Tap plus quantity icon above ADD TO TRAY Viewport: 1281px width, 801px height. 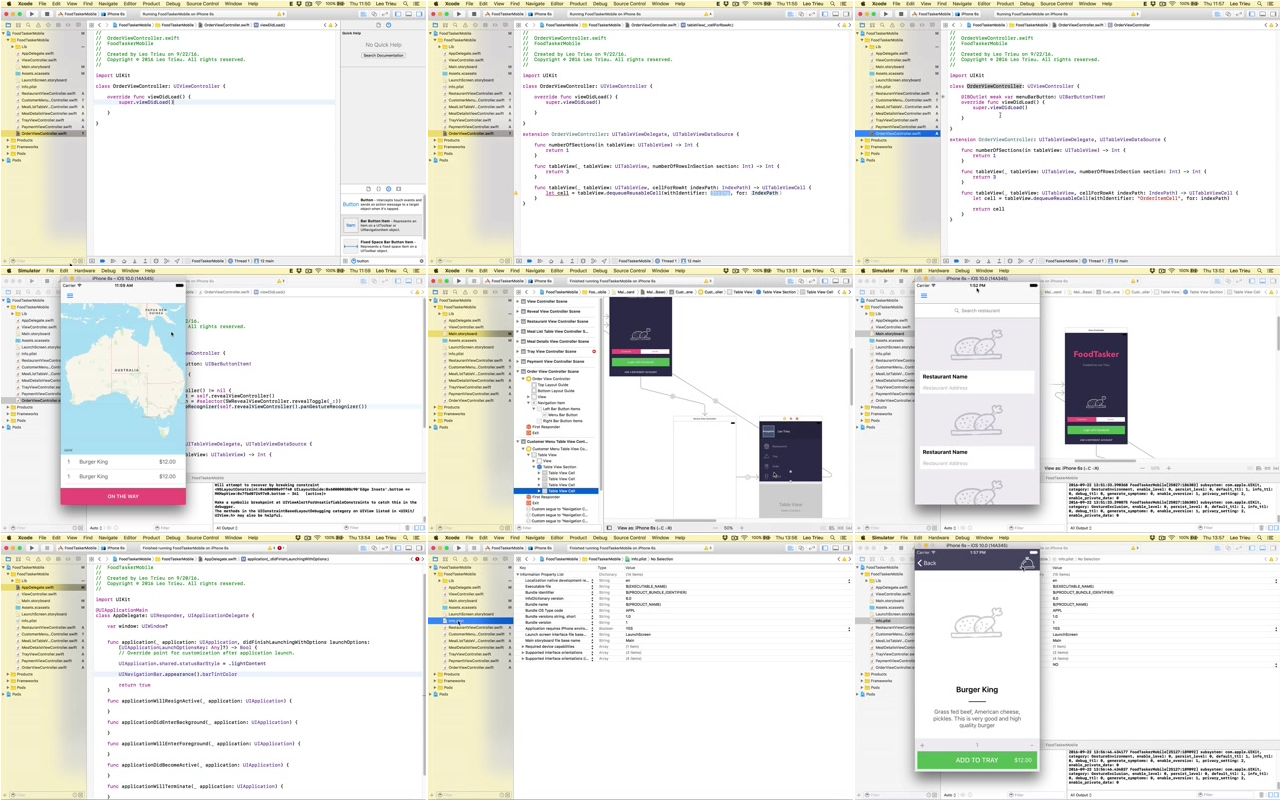click(x=922, y=745)
